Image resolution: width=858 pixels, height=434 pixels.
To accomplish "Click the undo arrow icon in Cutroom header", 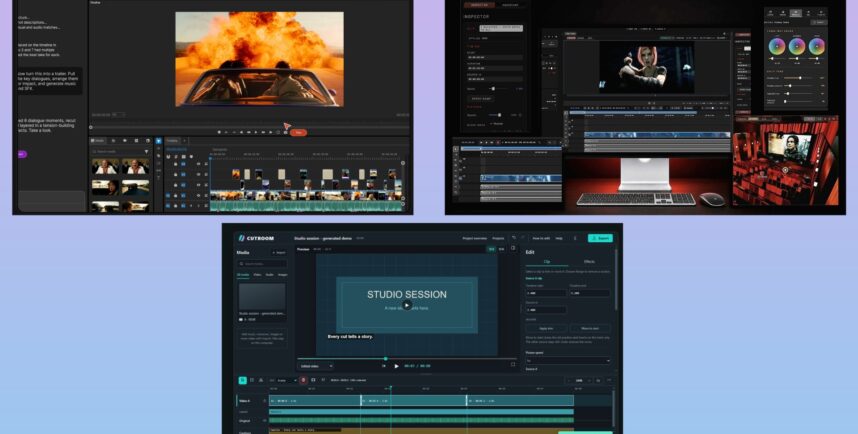I will tap(513, 238).
